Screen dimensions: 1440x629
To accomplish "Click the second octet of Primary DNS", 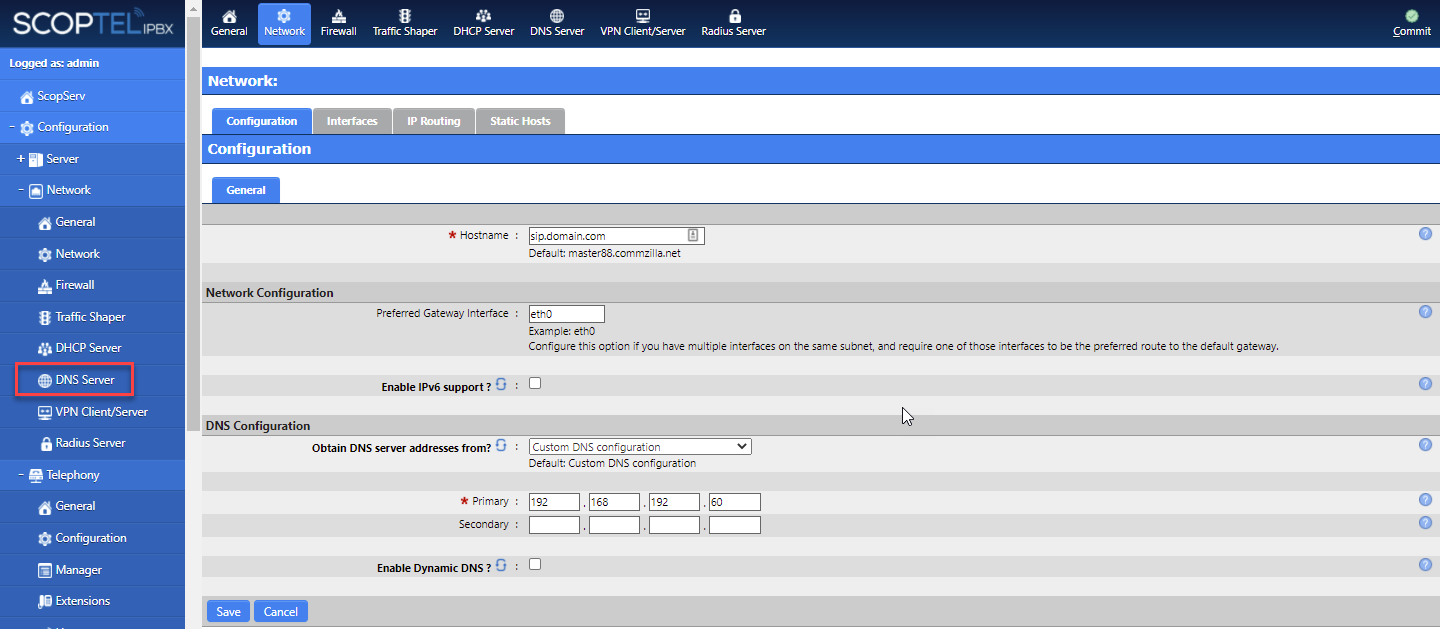I will pos(615,502).
